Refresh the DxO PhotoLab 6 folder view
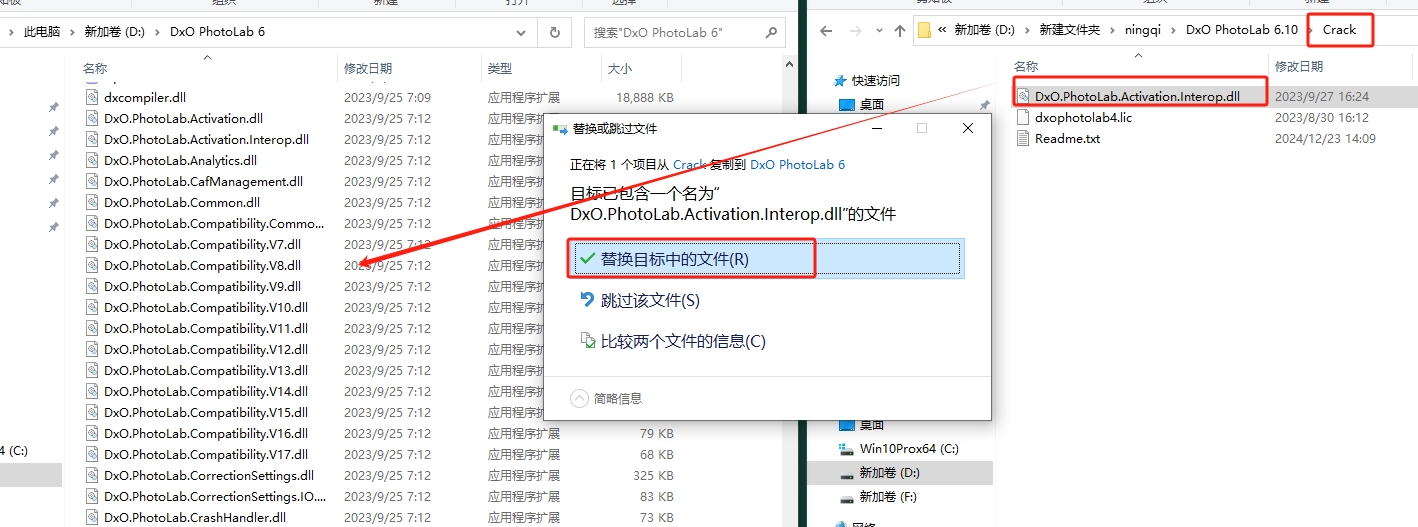The image size is (1418, 527). click(554, 32)
